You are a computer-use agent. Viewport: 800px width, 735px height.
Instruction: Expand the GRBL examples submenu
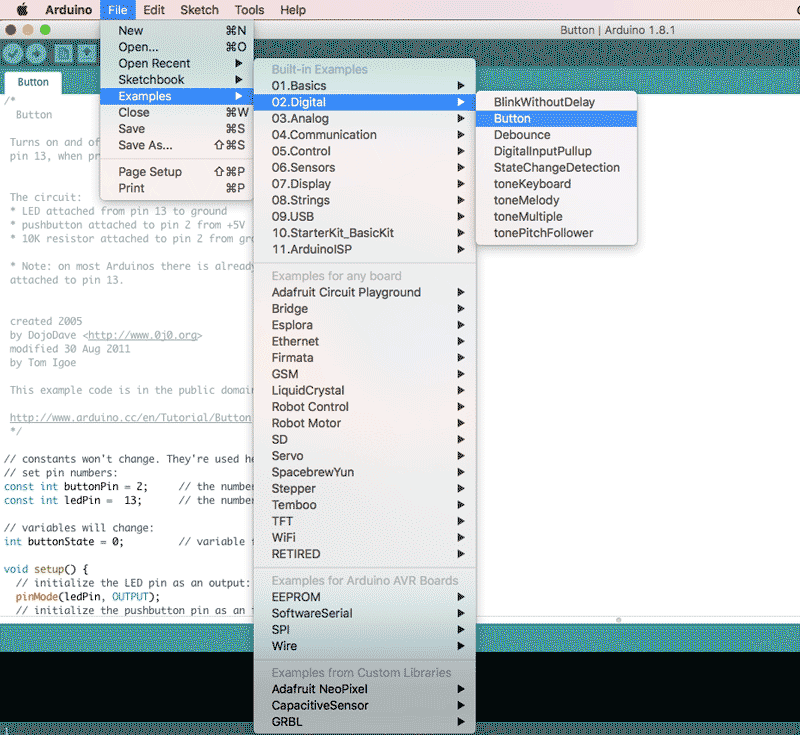(365, 721)
